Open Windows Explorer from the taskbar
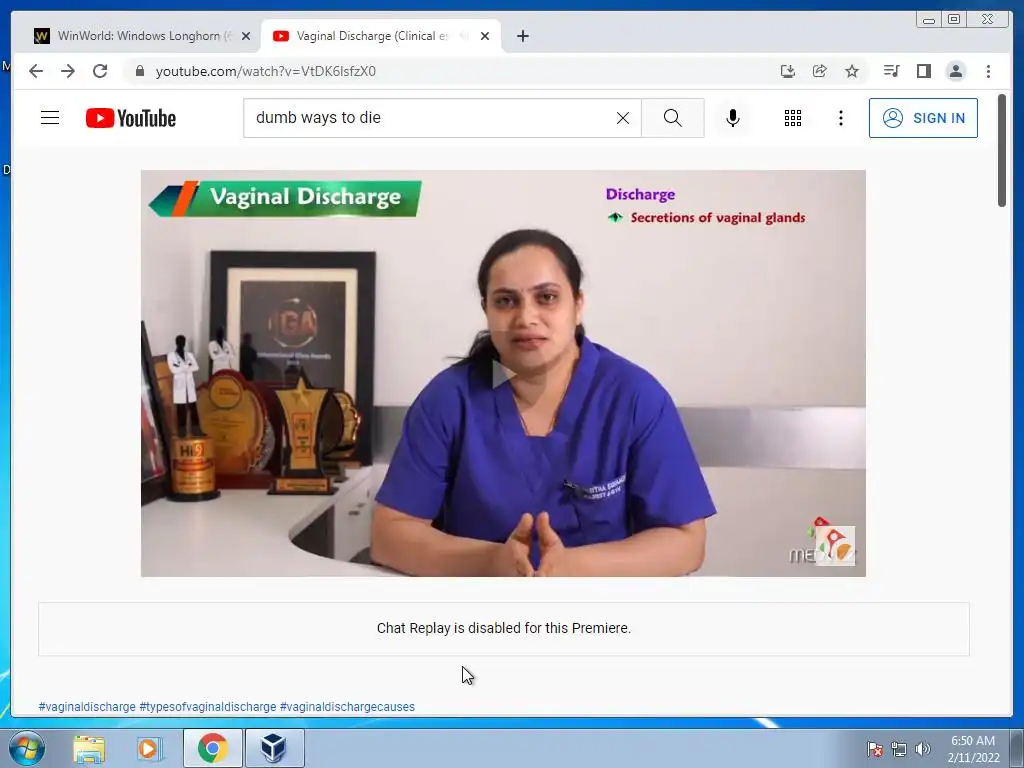The height and width of the screenshot is (768, 1024). [x=89, y=748]
